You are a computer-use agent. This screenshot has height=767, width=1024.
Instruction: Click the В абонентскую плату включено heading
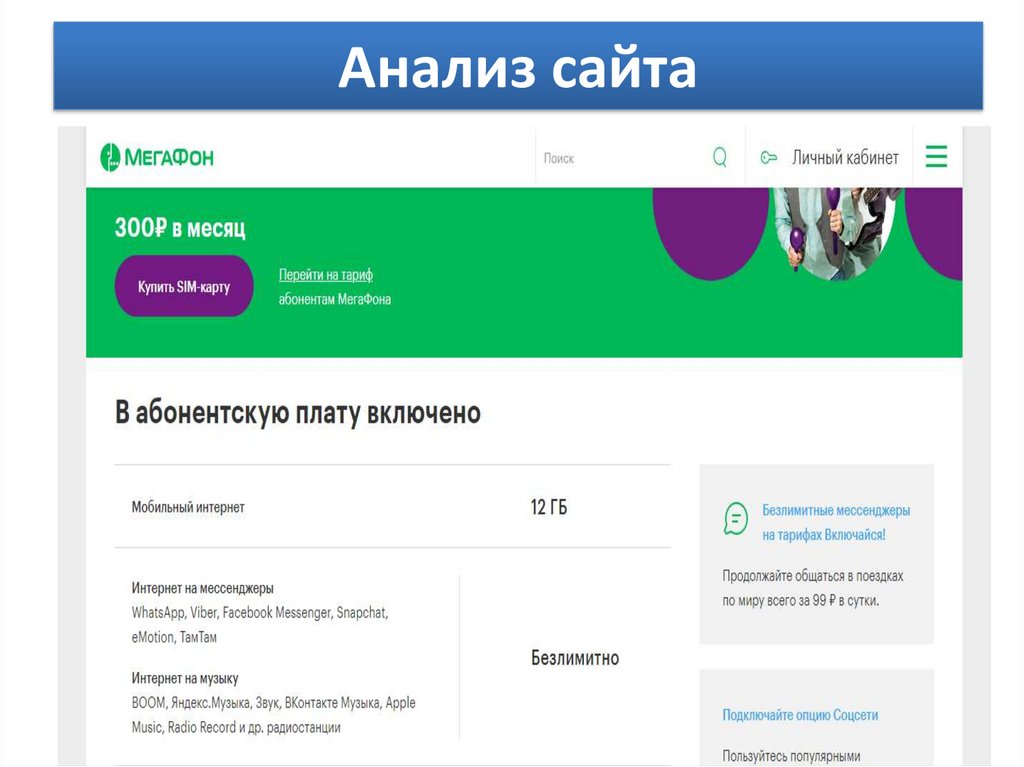(x=298, y=413)
